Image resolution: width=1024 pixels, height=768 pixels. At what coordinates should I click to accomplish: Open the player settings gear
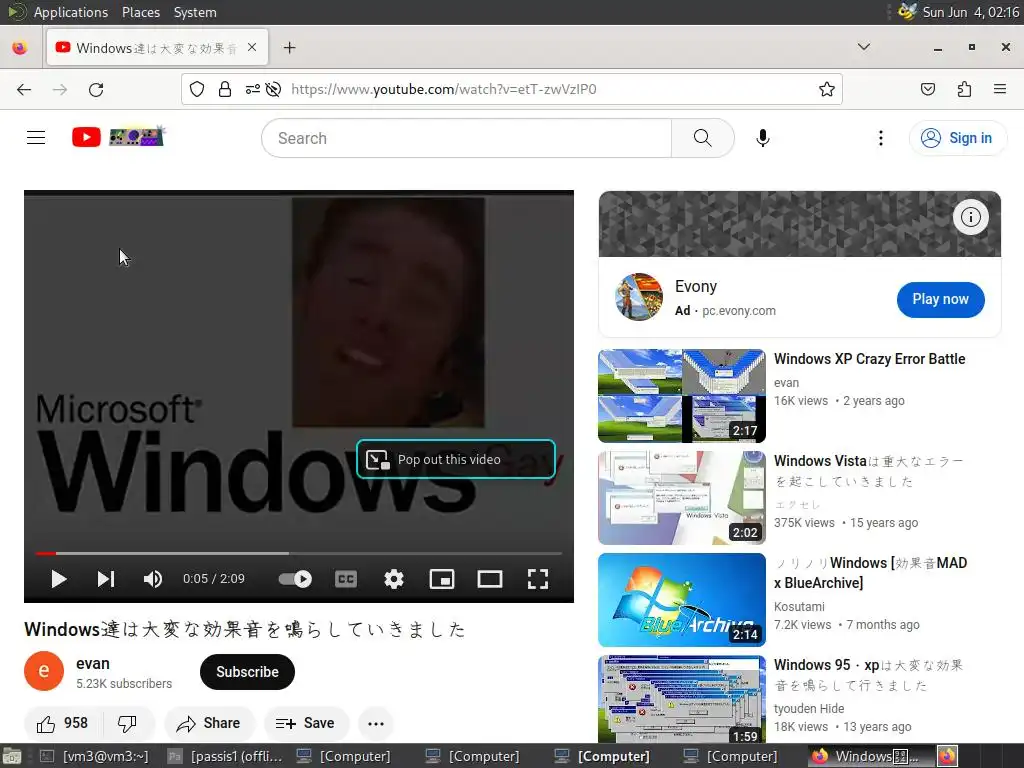[x=394, y=579]
